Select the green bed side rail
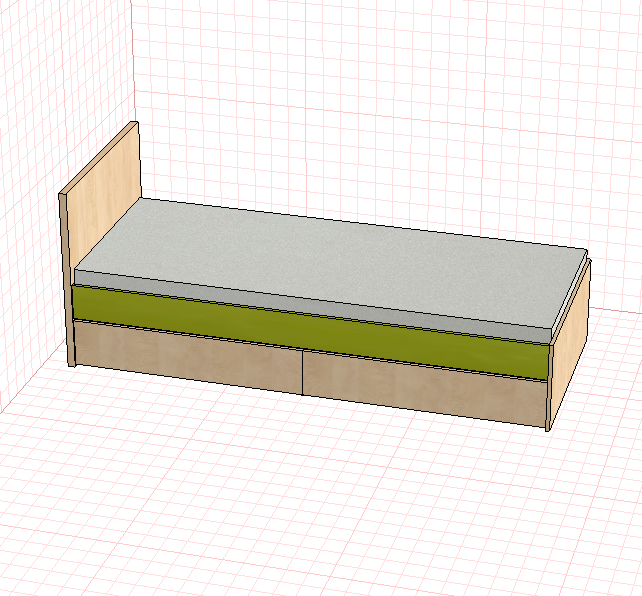Image resolution: width=642 pixels, height=596 pixels. click(310, 332)
